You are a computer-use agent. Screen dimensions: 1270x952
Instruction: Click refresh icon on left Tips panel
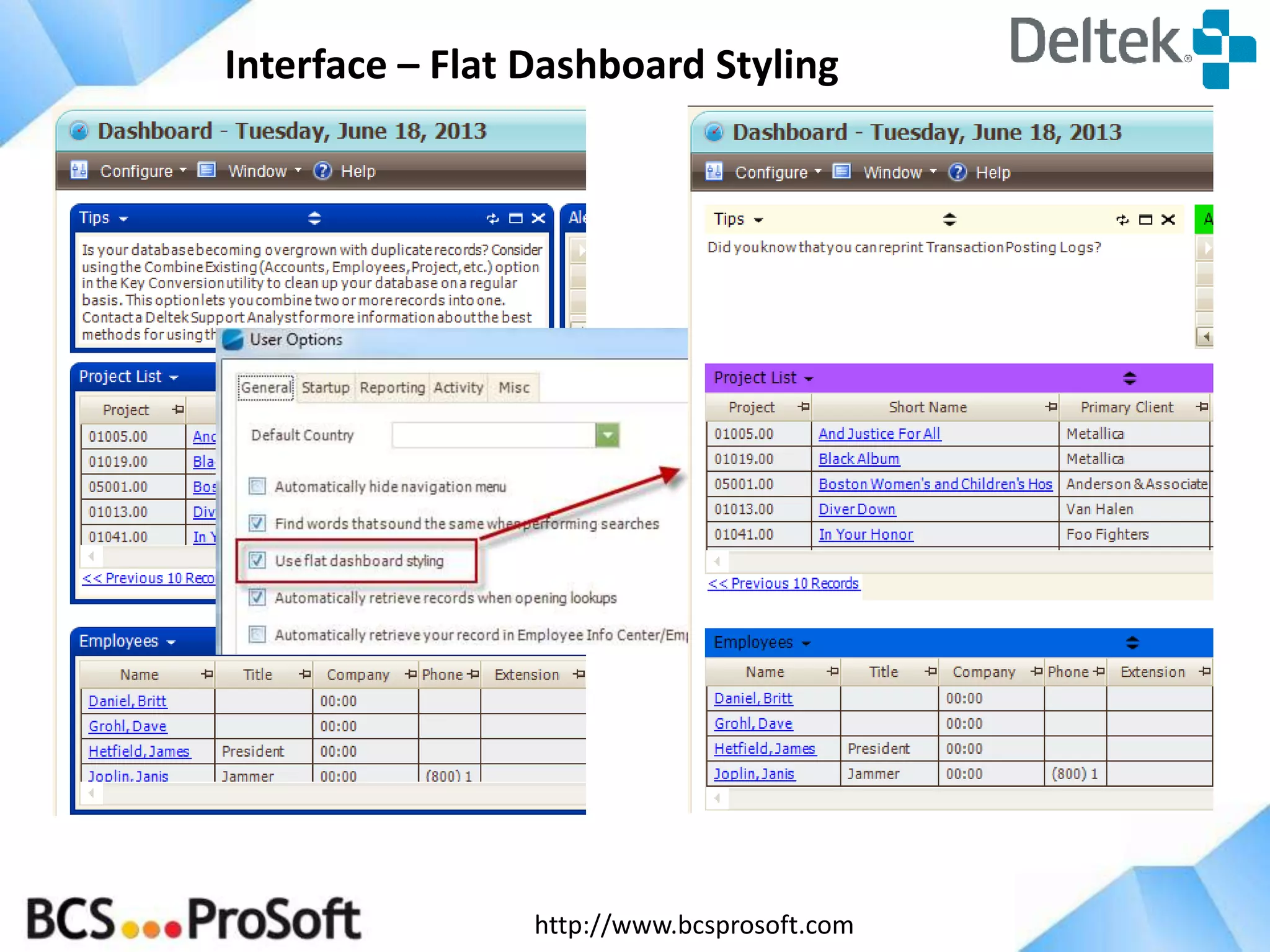coord(492,218)
